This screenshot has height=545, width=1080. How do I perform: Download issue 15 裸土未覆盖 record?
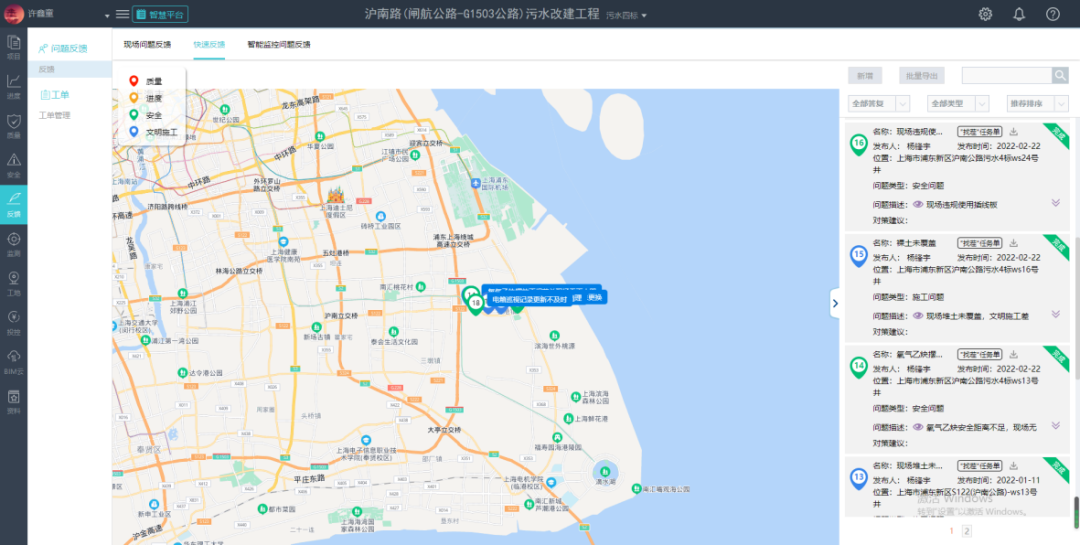1013,243
